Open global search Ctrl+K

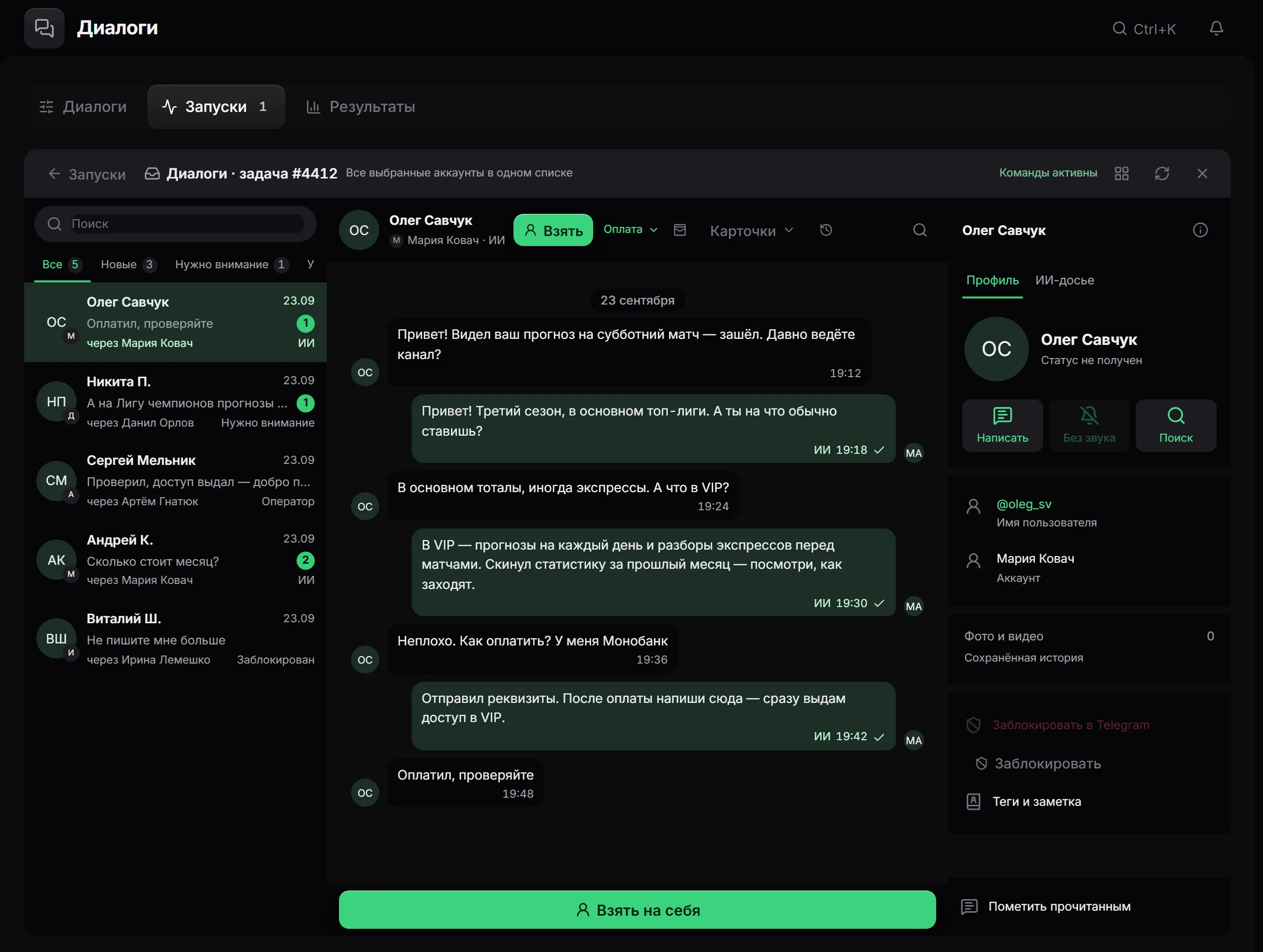(1143, 29)
